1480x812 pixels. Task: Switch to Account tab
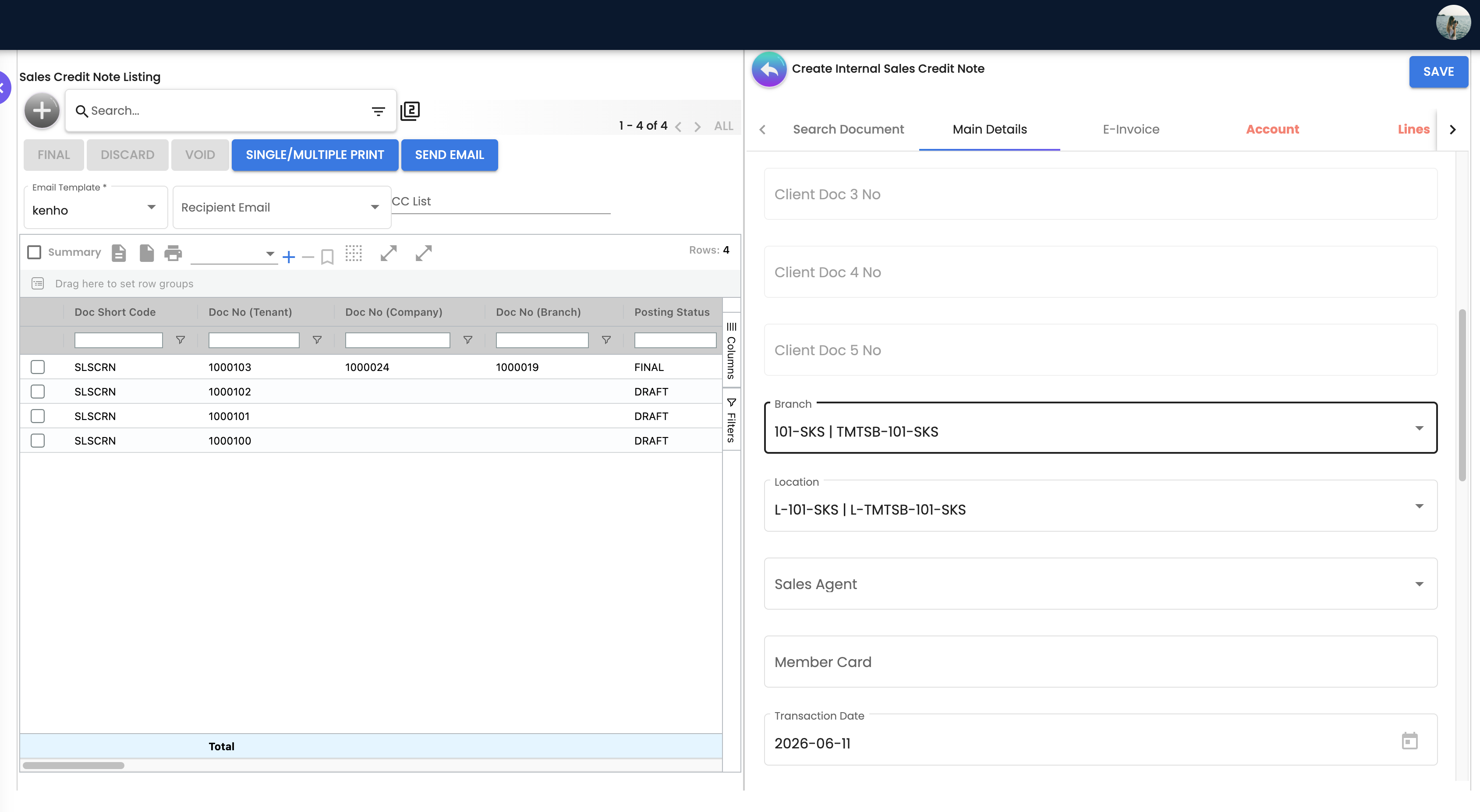coord(1273,129)
